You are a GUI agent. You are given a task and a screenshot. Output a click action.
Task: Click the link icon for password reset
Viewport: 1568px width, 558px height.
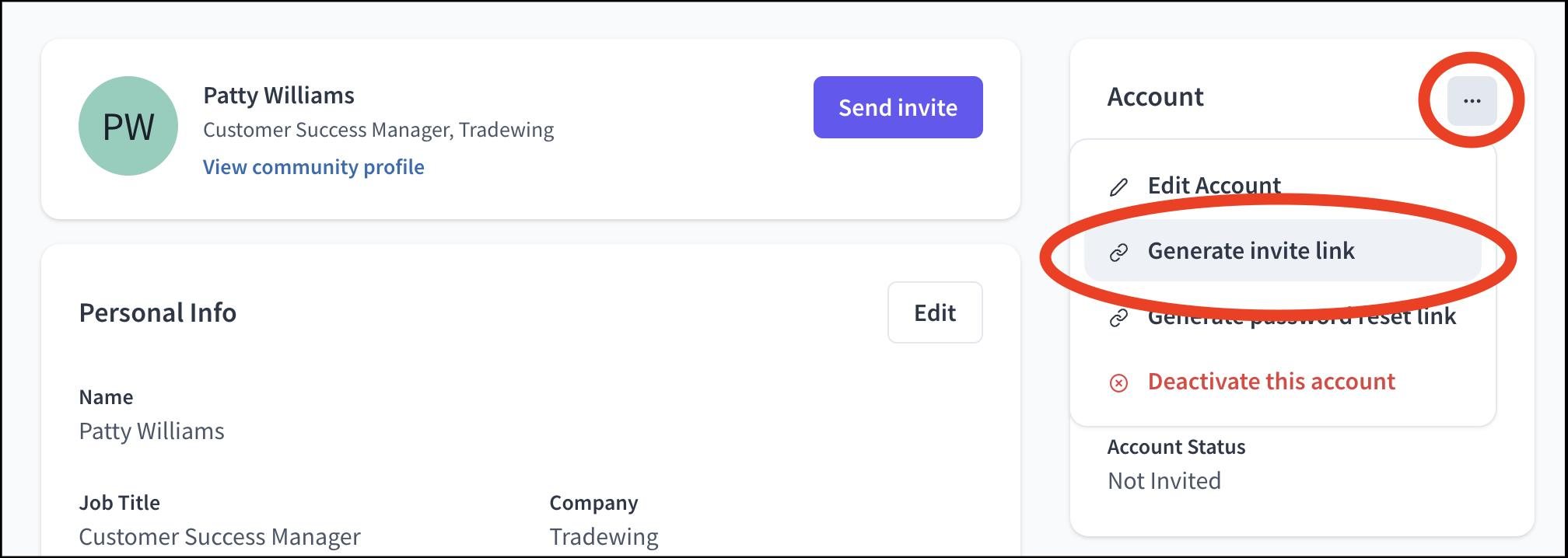pos(1118,318)
